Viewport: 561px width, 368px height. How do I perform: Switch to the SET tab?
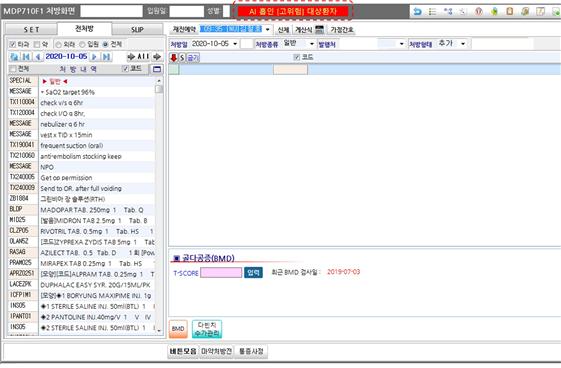coord(31,30)
